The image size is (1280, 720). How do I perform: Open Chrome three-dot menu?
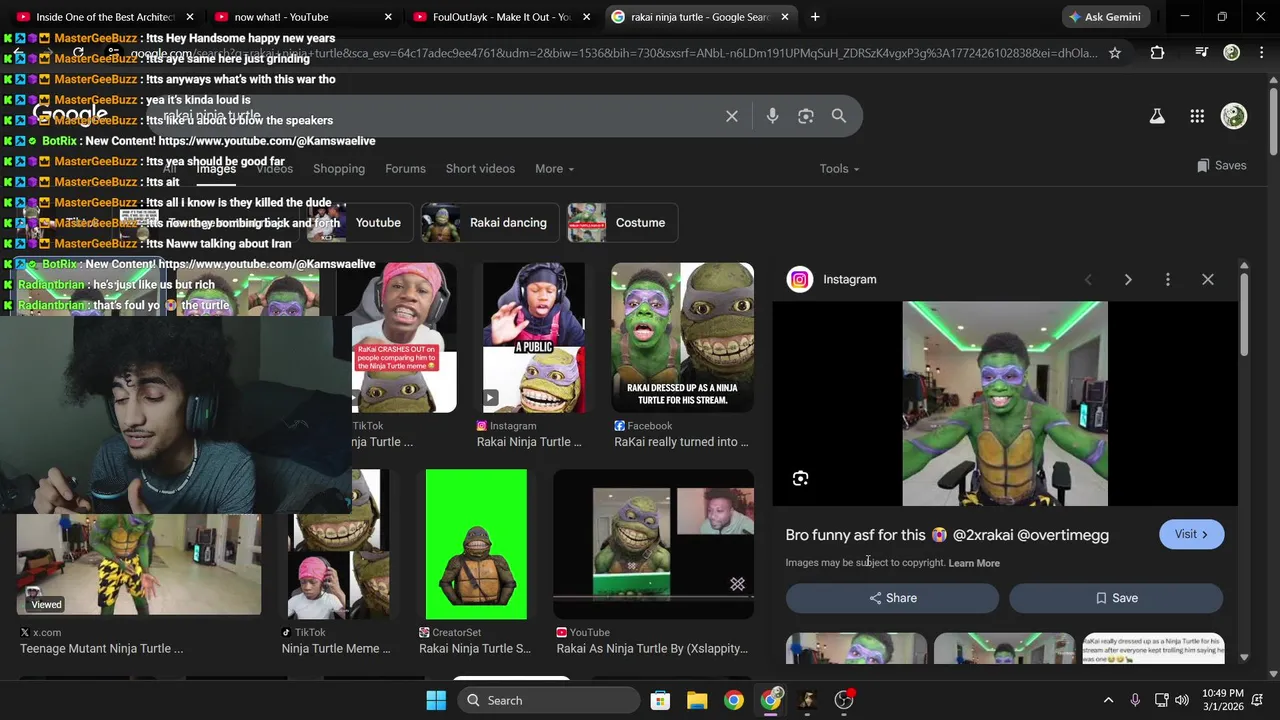coord(1262,53)
